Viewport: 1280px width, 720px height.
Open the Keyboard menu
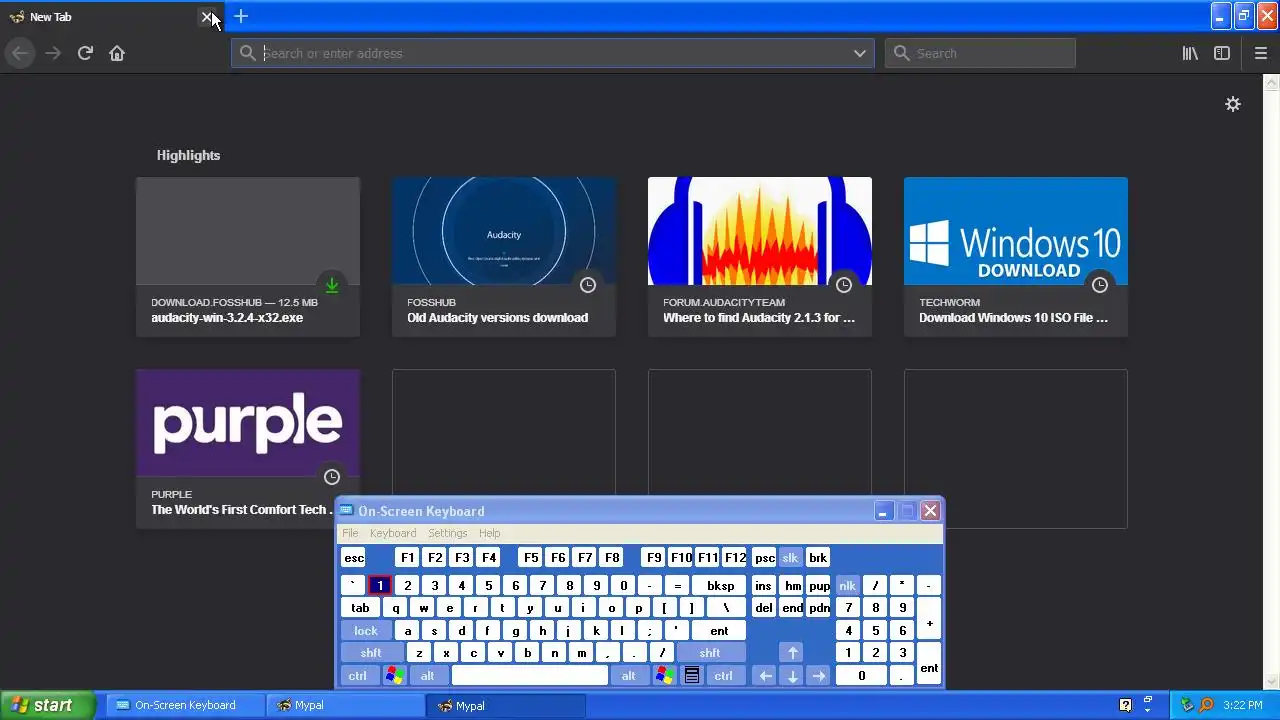coord(393,533)
